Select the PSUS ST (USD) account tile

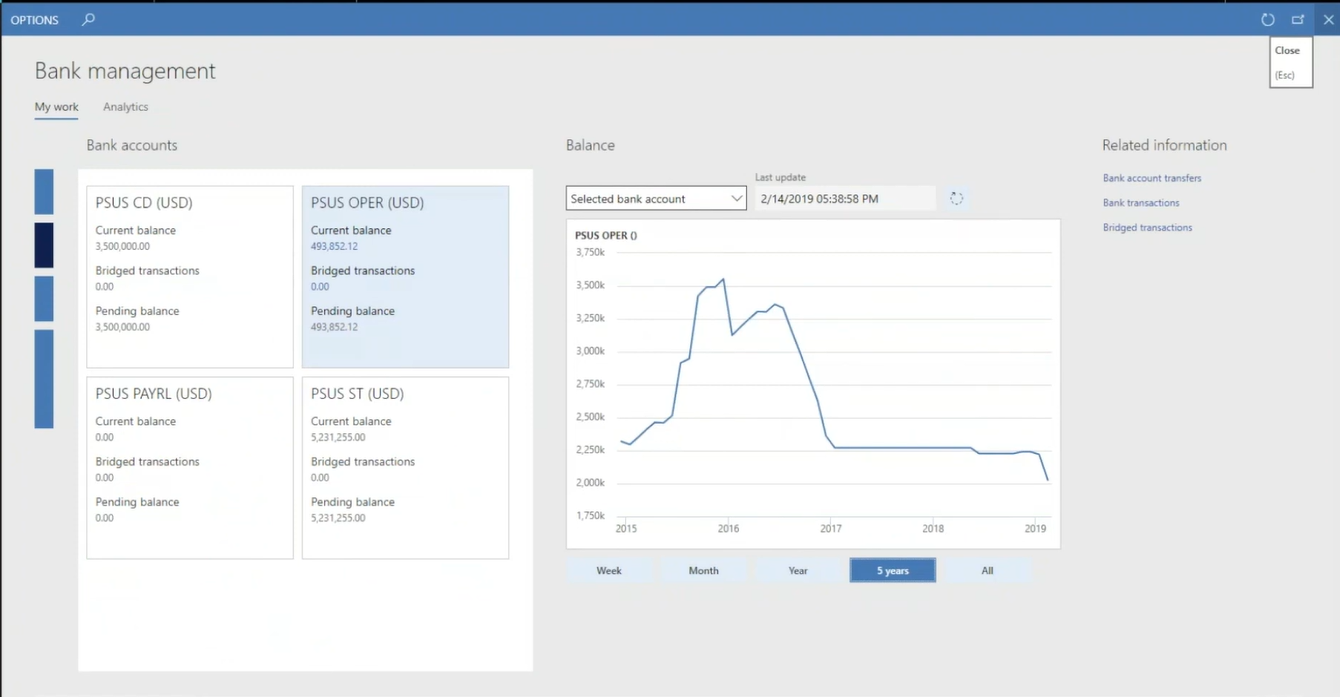(405, 468)
